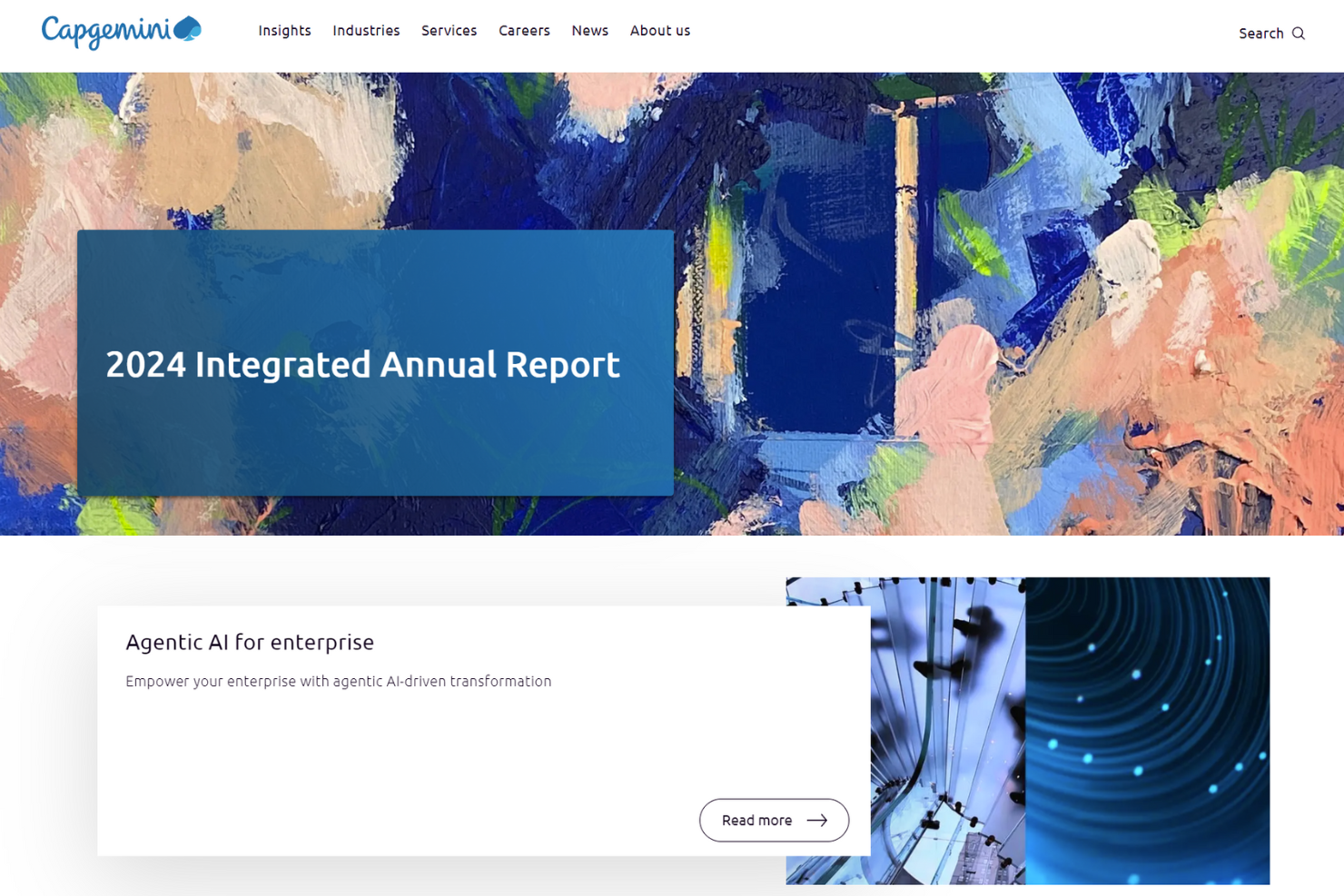1344x896 pixels.
Task: Select the agentic AI-driven transformation tagline text
Action: [337, 681]
